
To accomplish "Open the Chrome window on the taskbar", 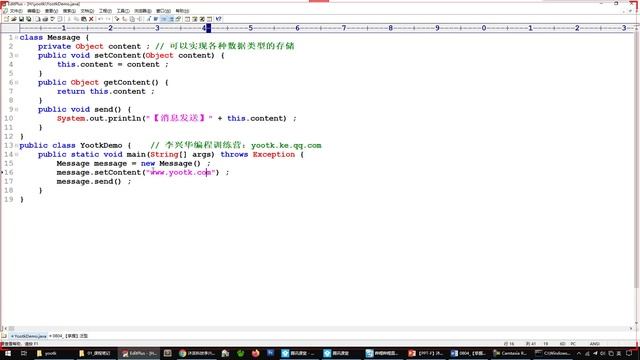I will (x=197, y=353).
